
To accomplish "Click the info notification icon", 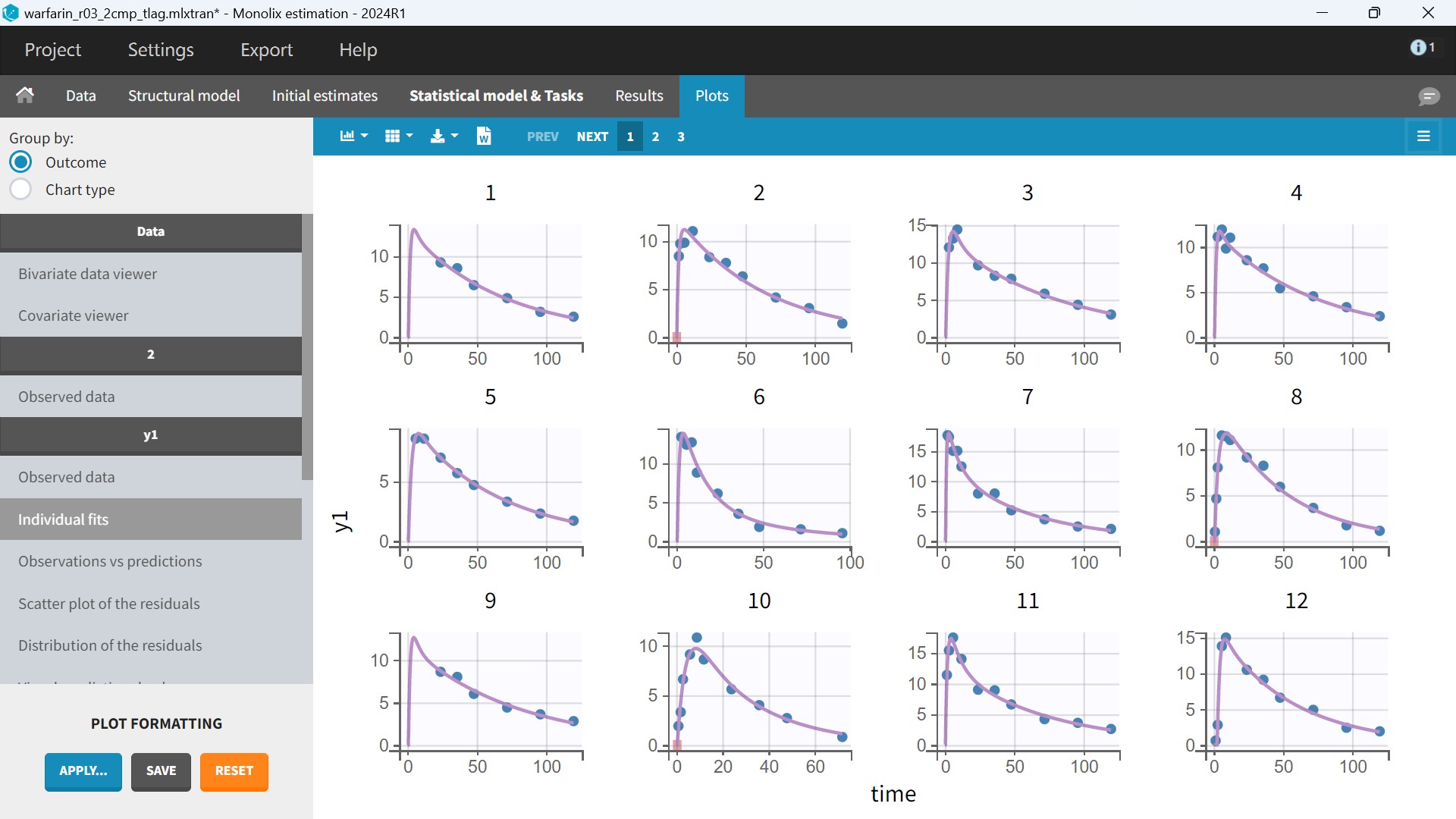I will tap(1418, 48).
